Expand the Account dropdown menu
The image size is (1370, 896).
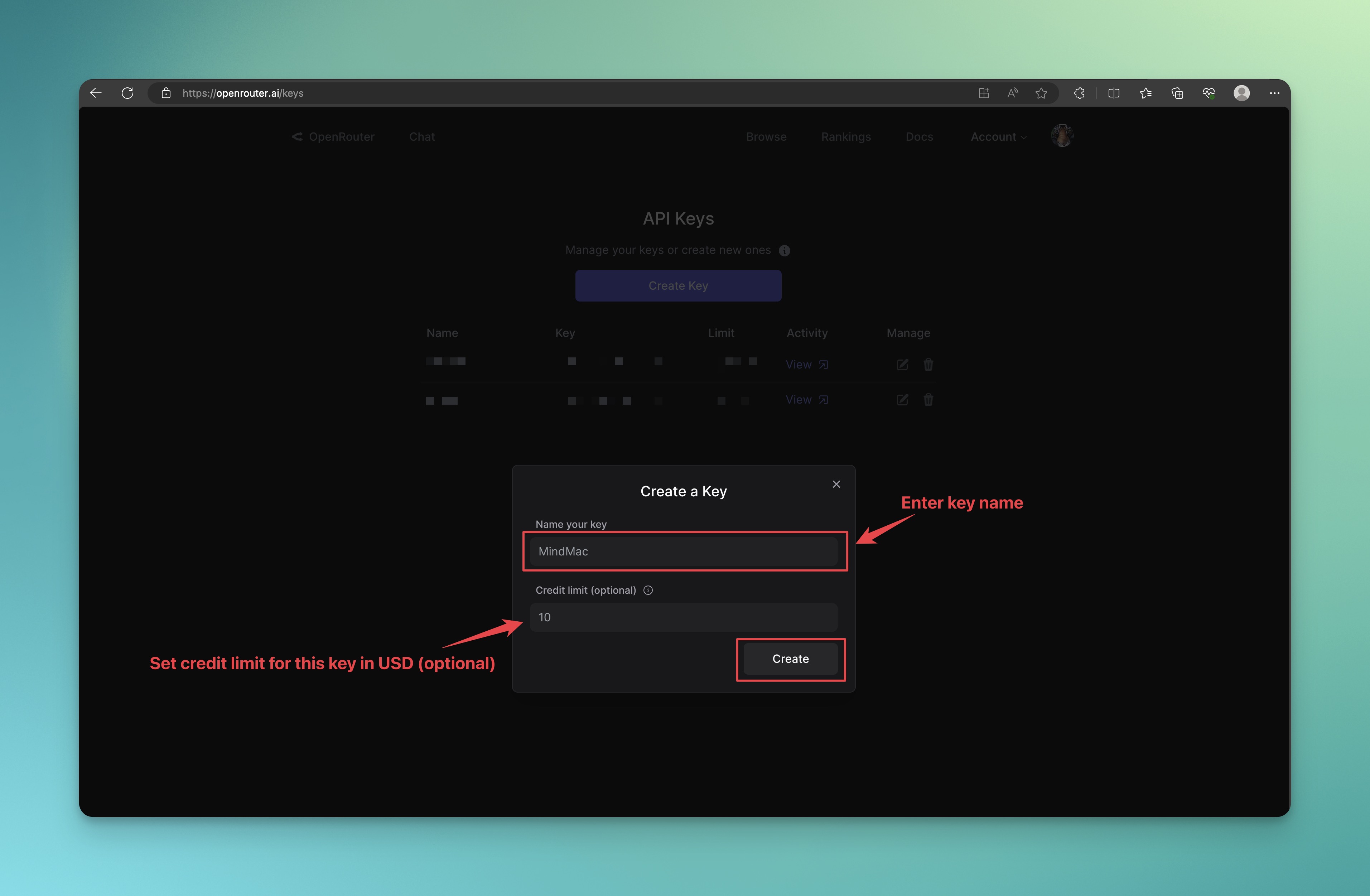click(998, 137)
